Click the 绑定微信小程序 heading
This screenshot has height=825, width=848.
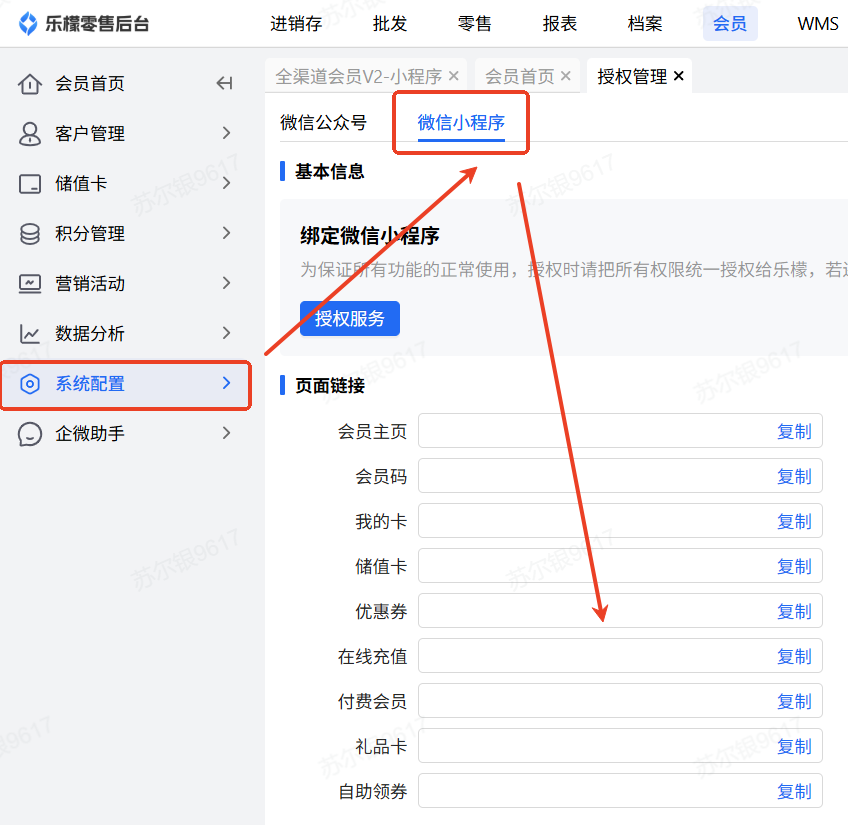click(x=370, y=236)
